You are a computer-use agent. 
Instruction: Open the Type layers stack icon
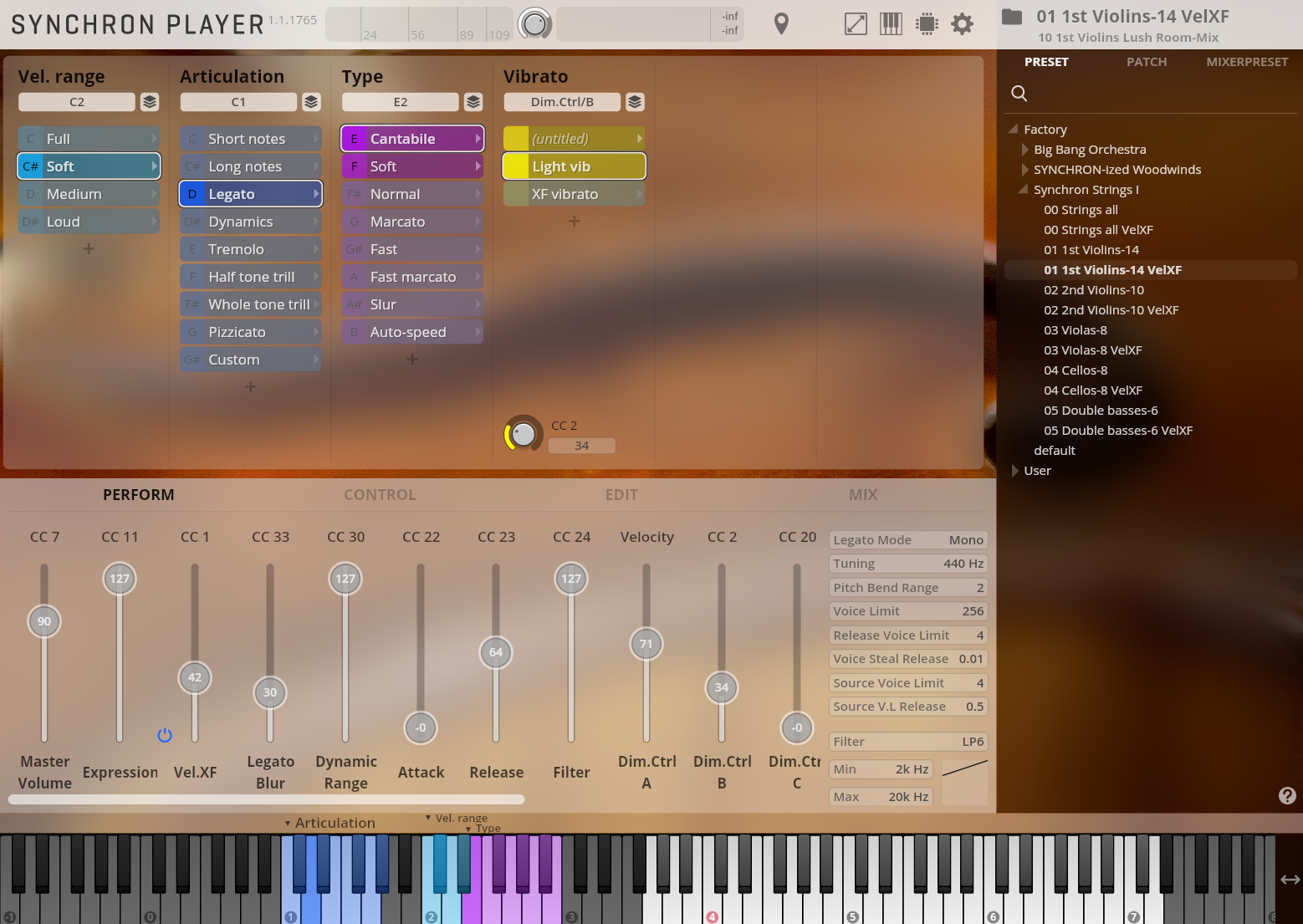point(473,102)
